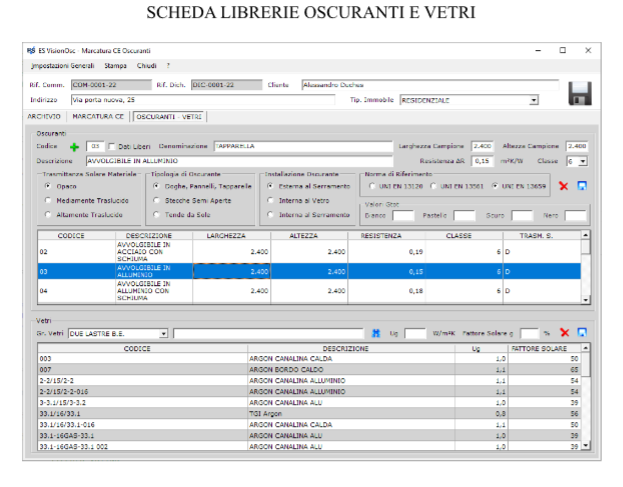
Task: Click the Vetri description text field
Action: click(x=269, y=333)
